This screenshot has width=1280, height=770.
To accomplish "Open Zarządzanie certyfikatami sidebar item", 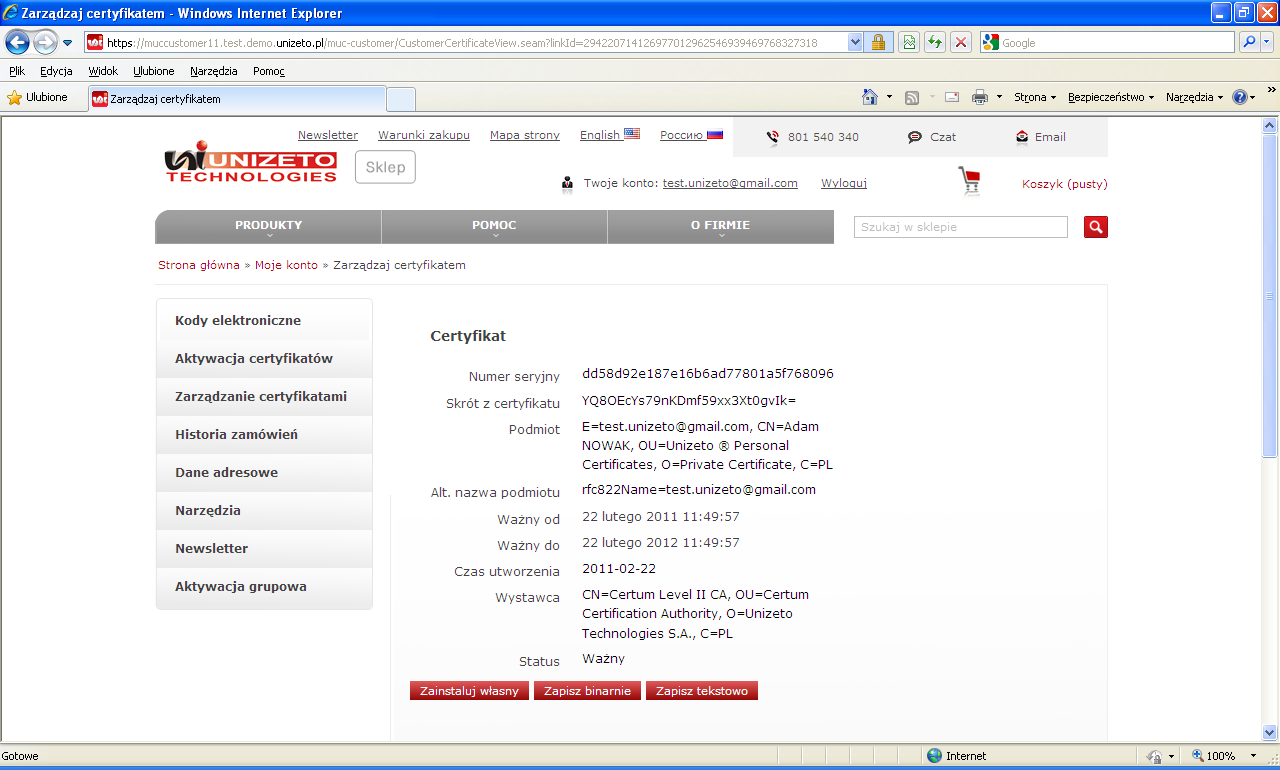I will click(264, 396).
